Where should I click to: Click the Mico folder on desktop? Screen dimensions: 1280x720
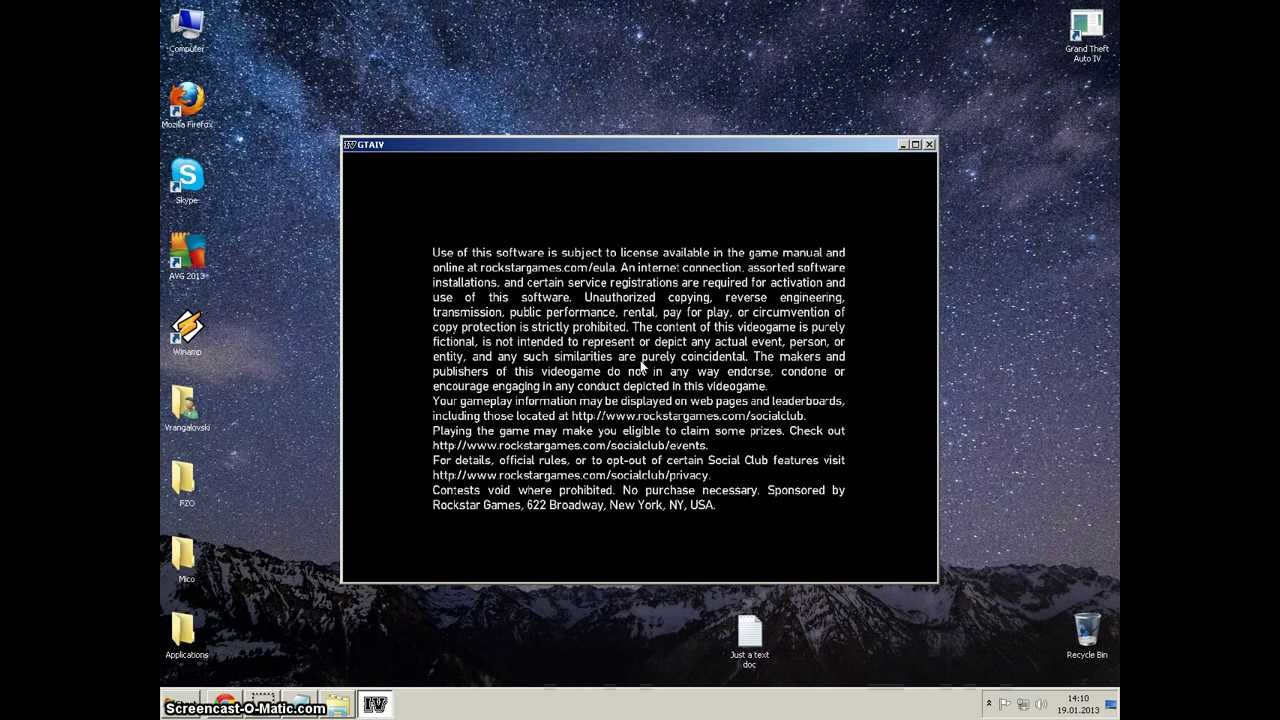(x=187, y=560)
